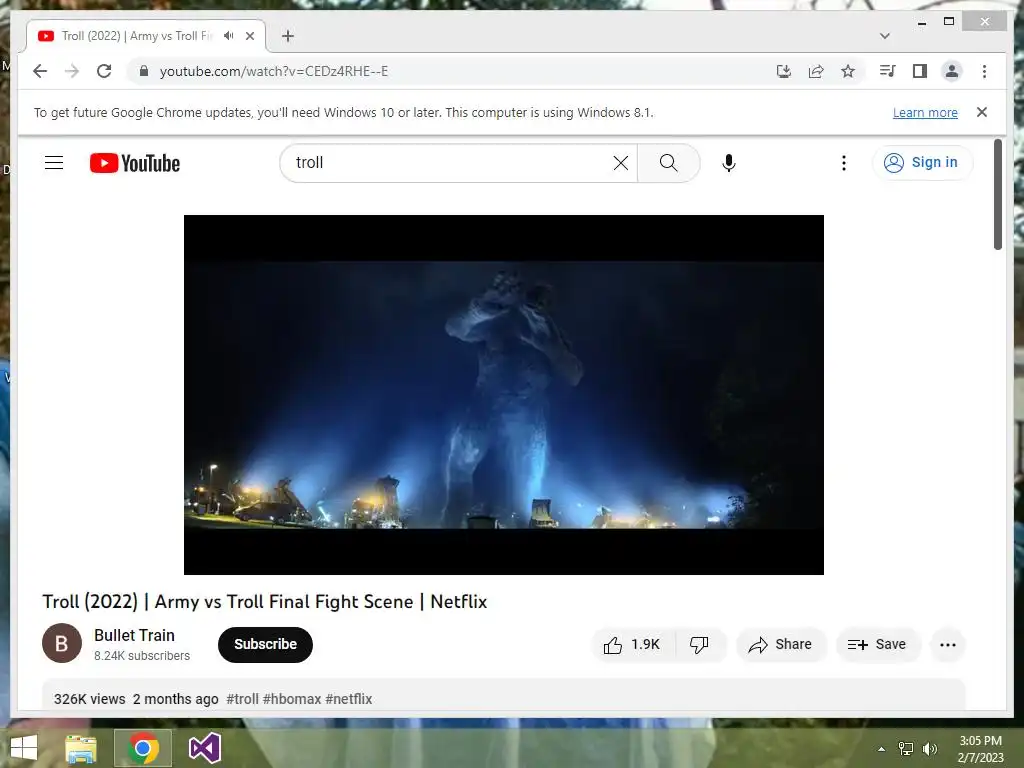Image resolution: width=1024 pixels, height=768 pixels.
Task: Open a new tab with the plus button
Action: pos(288,36)
